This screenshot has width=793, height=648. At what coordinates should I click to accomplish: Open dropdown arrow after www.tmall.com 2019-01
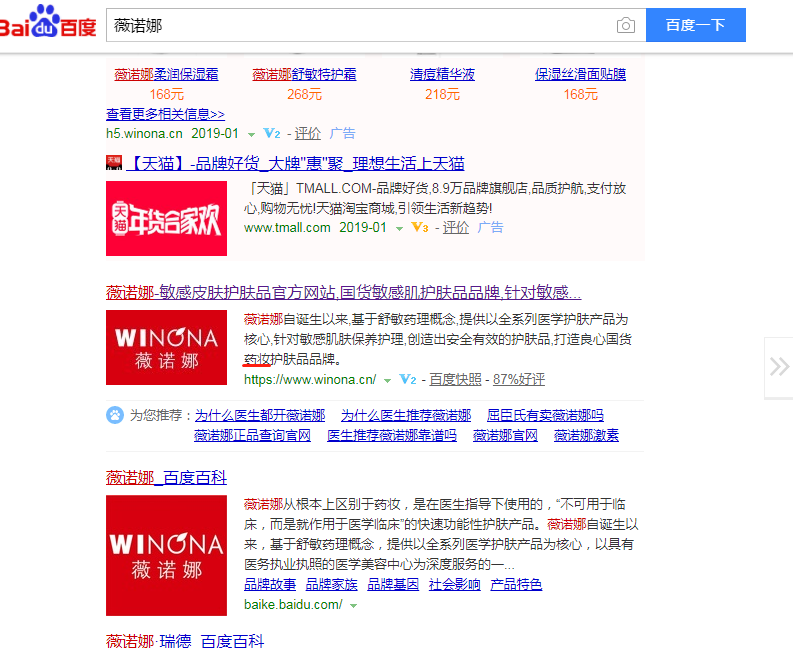pos(399,229)
